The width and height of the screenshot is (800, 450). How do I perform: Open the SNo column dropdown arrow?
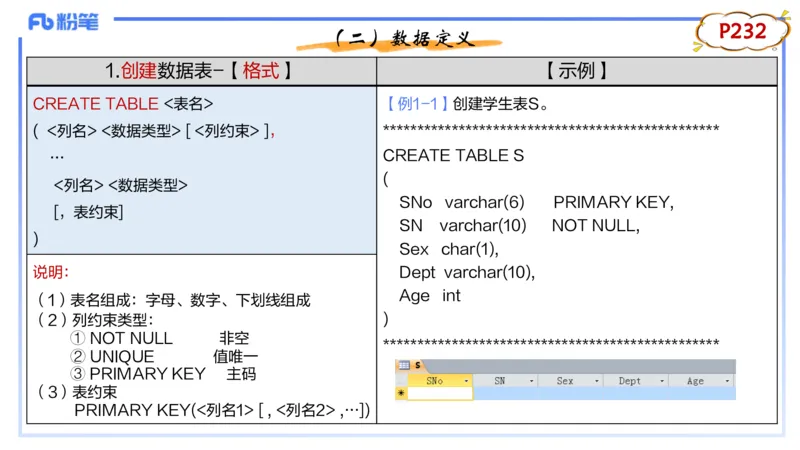pyautogui.click(x=466, y=381)
